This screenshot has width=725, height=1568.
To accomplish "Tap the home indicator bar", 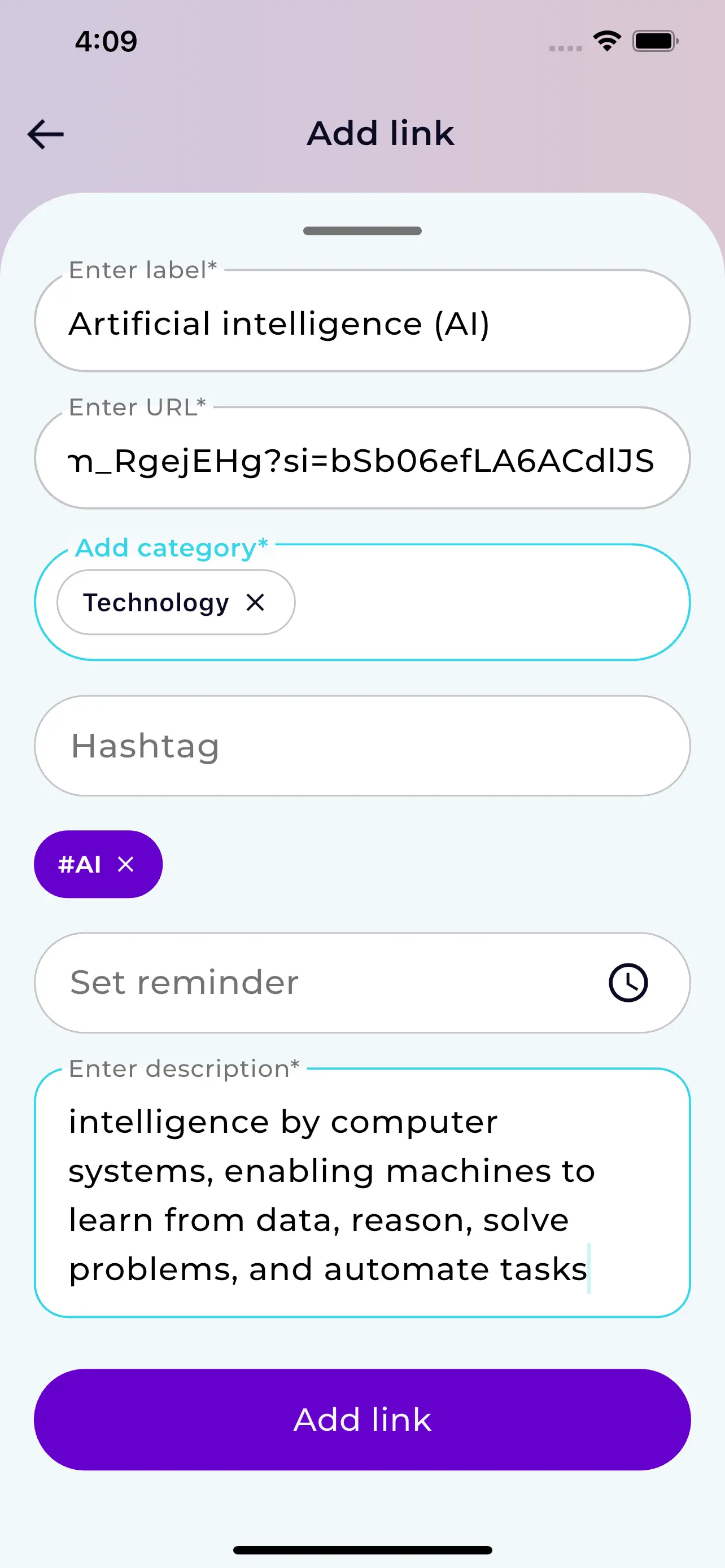I will (x=362, y=1550).
